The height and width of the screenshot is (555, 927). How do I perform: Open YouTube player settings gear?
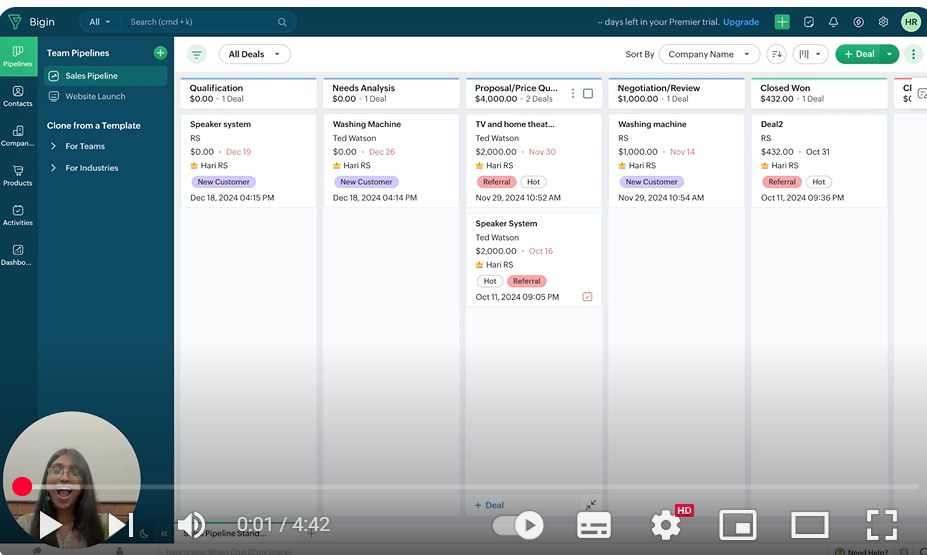click(x=666, y=525)
